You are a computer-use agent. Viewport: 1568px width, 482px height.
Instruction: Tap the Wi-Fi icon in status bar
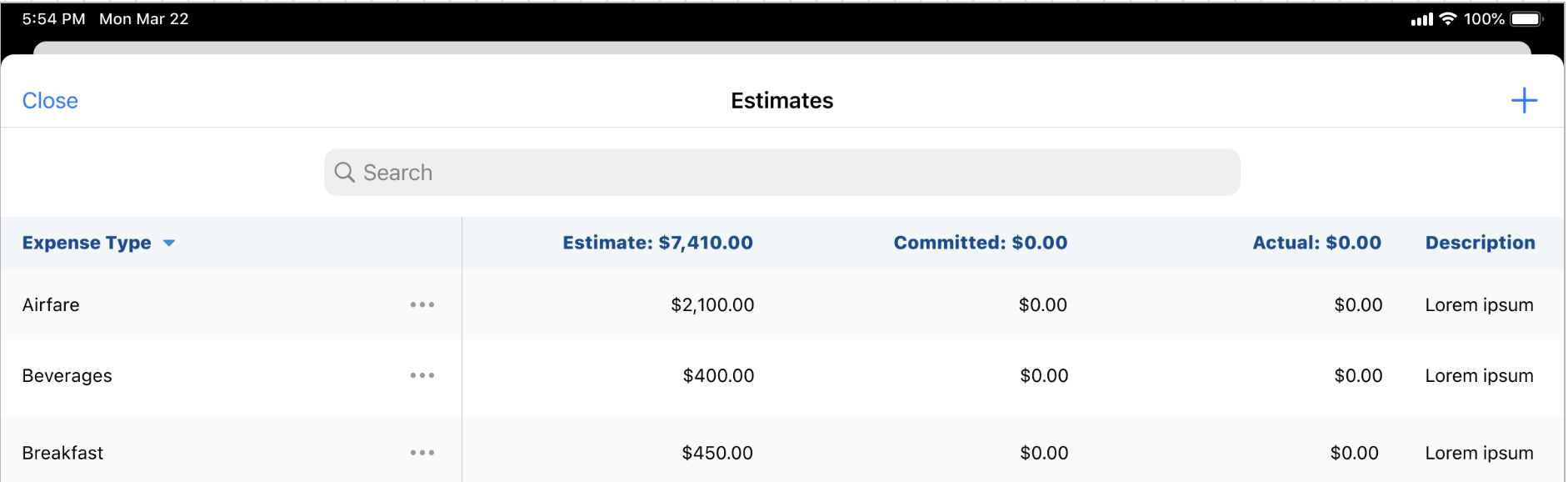click(1448, 19)
